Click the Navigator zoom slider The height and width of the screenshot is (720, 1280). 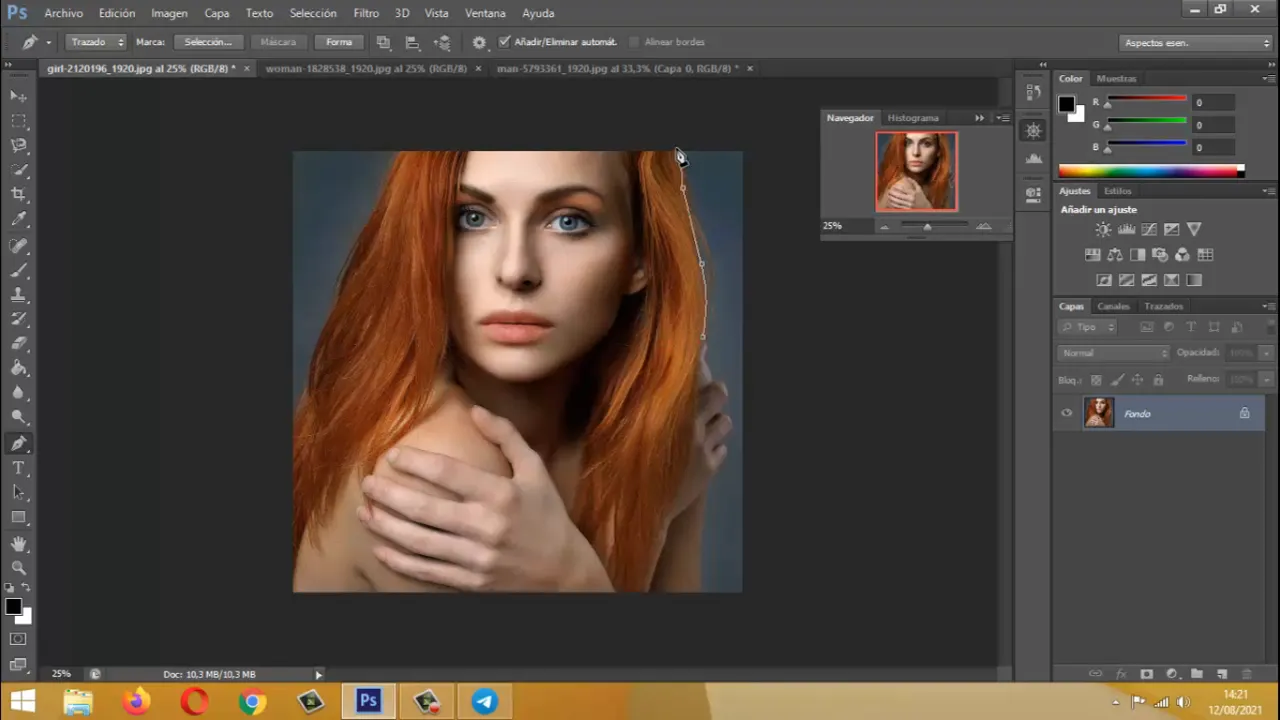[933, 226]
